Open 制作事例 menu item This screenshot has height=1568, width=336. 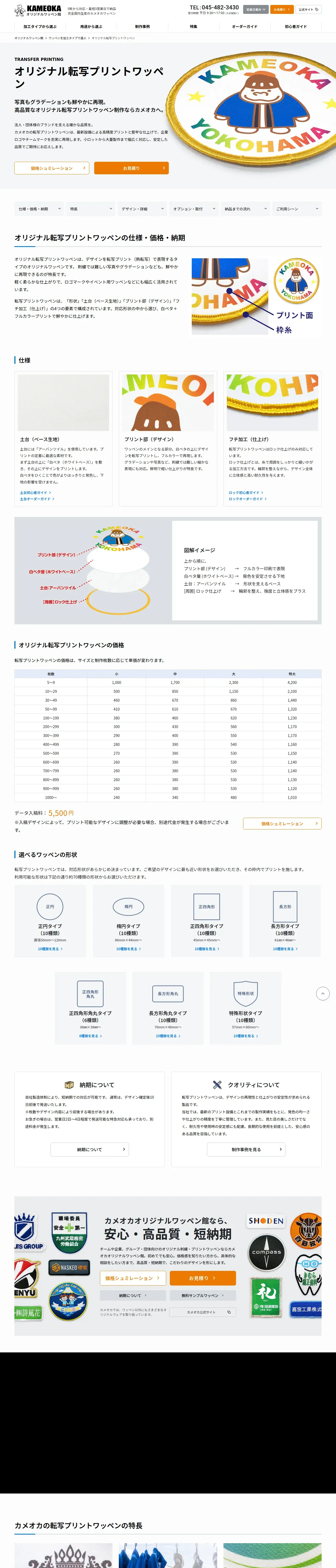tap(143, 27)
